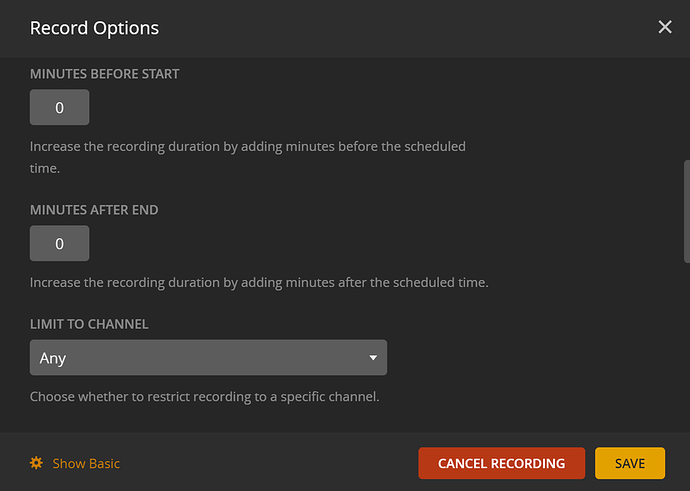Viewport: 690px width, 491px height.
Task: Click the Record Options title text
Action: coord(94,28)
